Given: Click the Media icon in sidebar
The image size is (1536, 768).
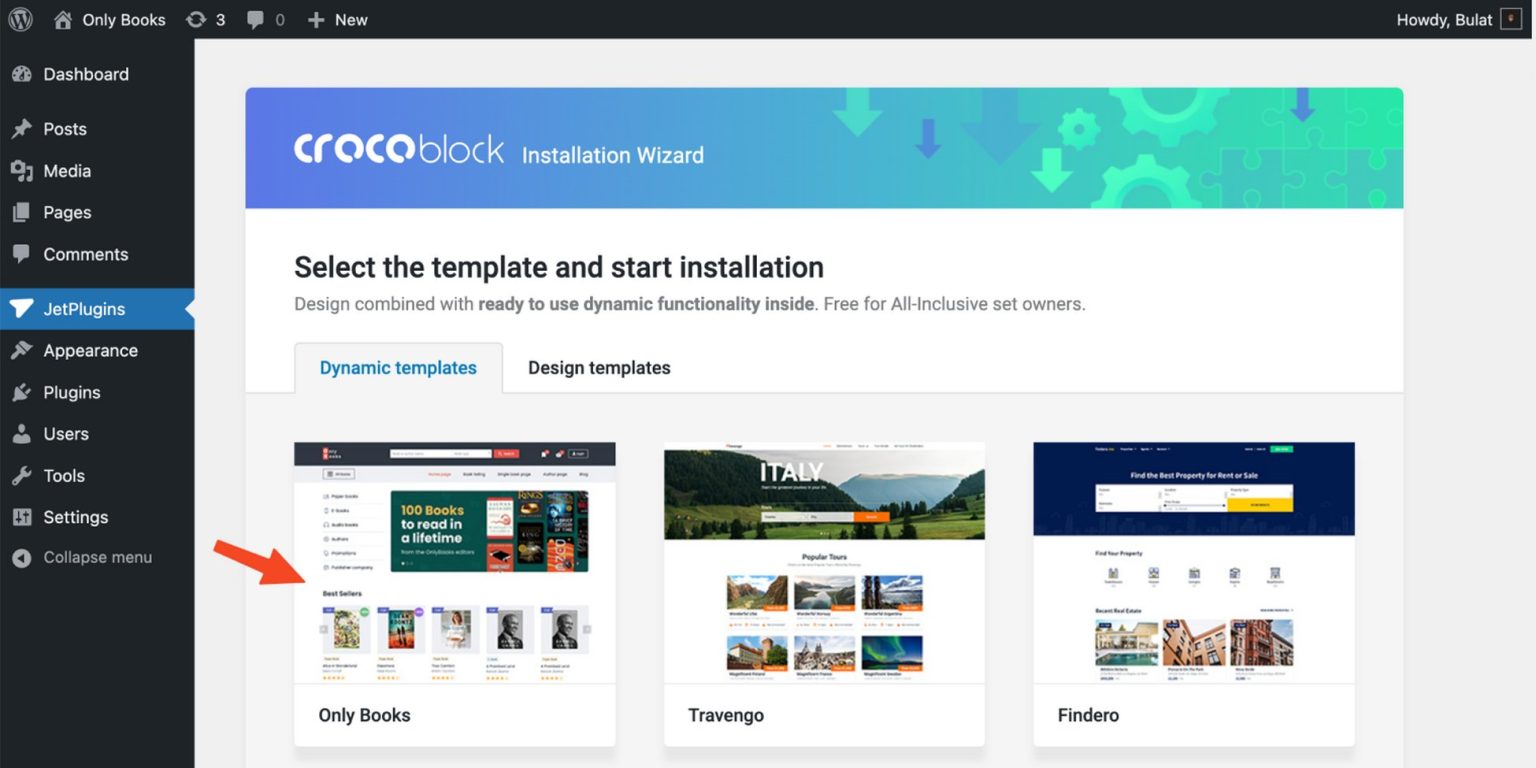Looking at the screenshot, I should coord(22,171).
